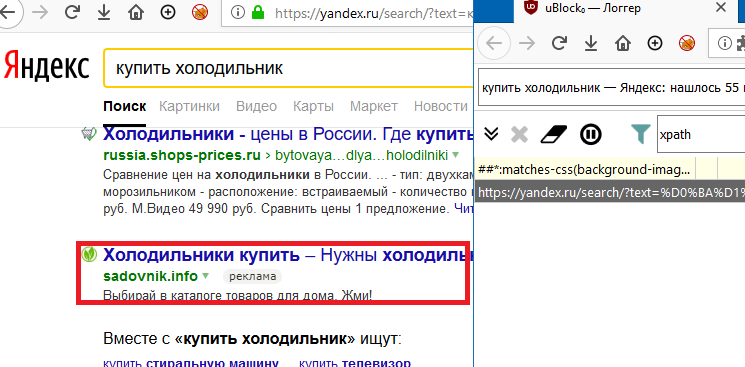The width and height of the screenshot is (745, 367).
Task: Click the grey yandex.ru/search URL log row
Action: click(x=611, y=193)
